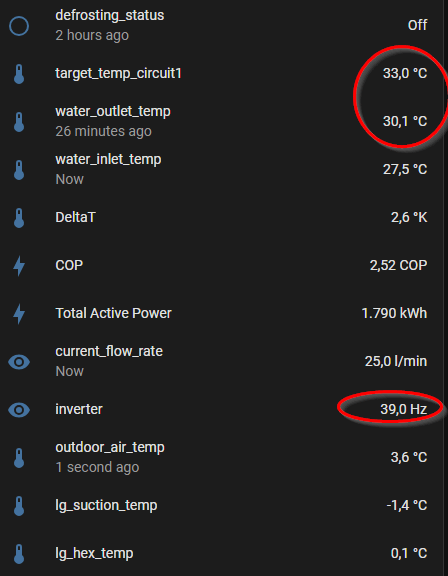Open the COP value 2,52 COP
This screenshot has height=576, width=448.
point(398,265)
